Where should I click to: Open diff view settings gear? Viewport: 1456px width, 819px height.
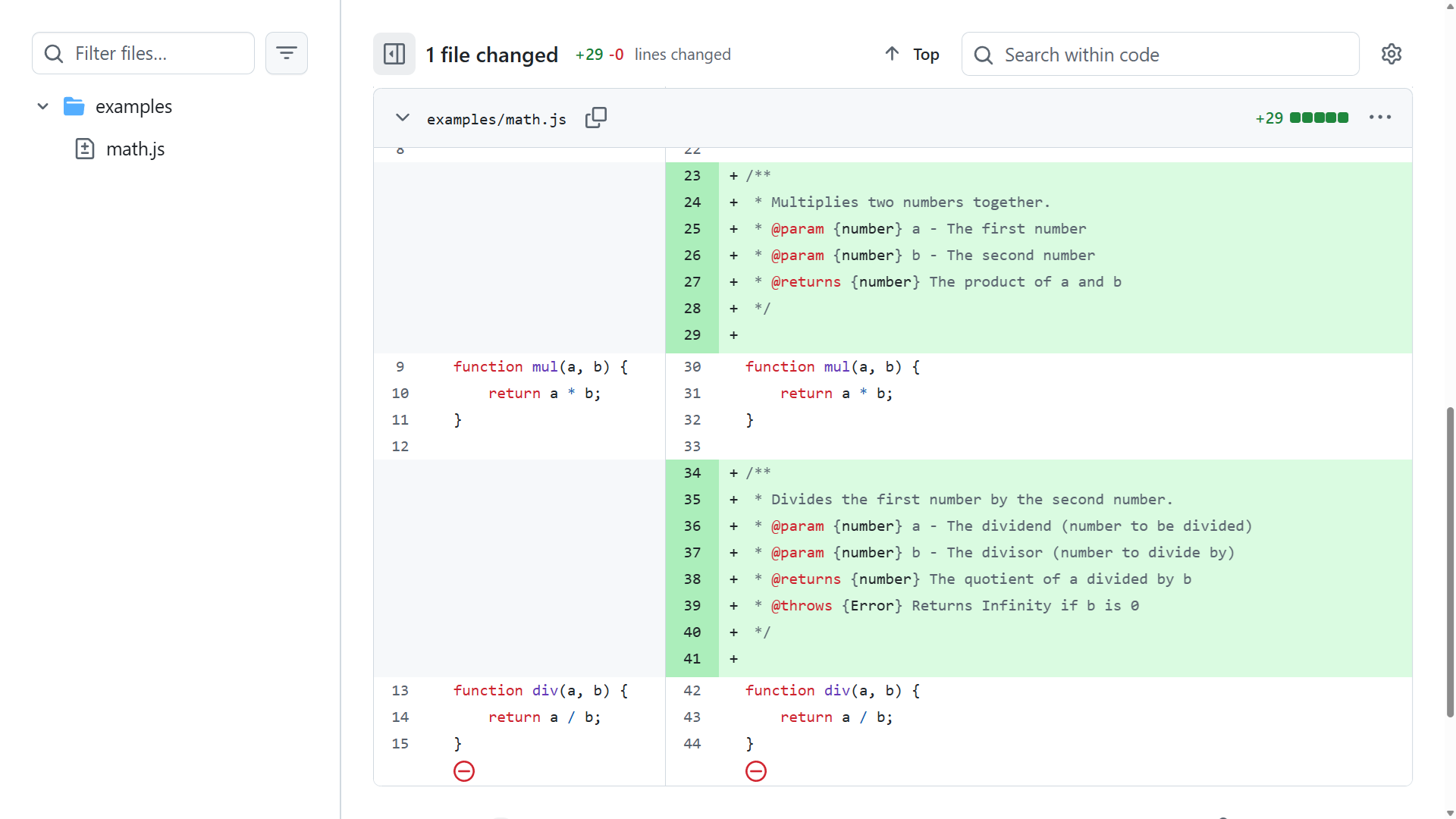1391,54
